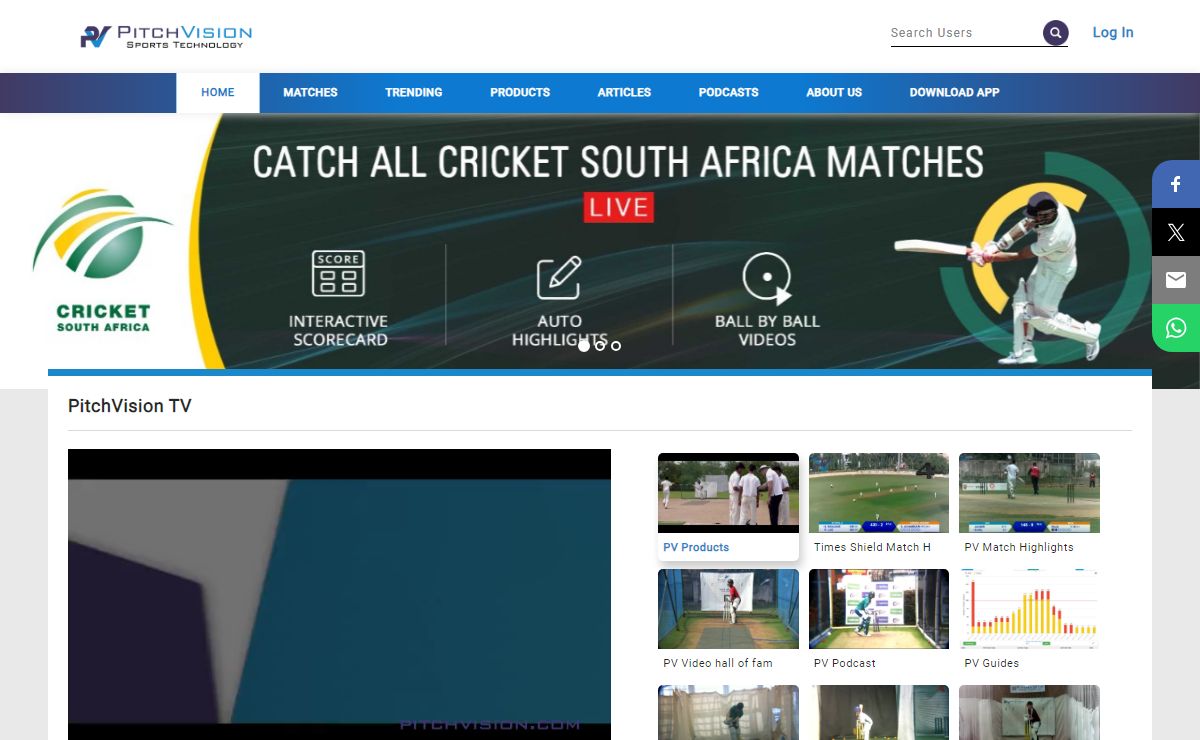The width and height of the screenshot is (1200, 740).
Task: Open the Trending menu
Action: 414,93
